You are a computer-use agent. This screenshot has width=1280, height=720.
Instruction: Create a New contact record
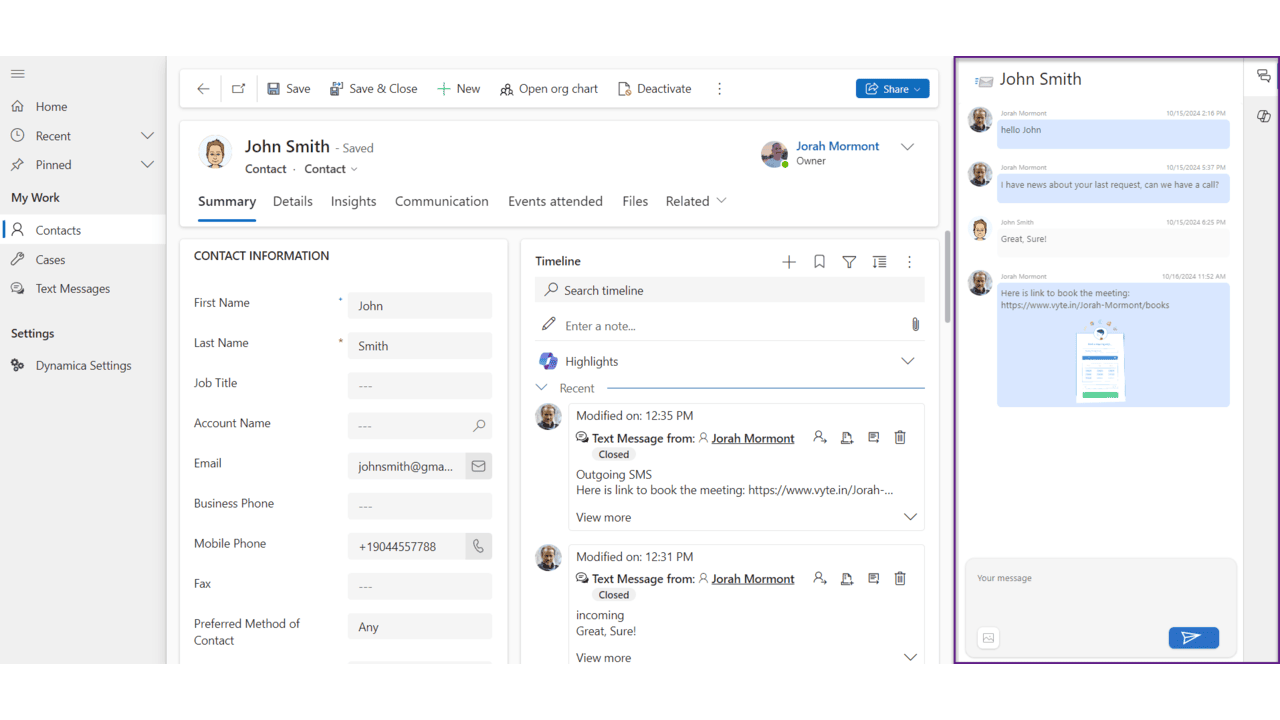(458, 89)
